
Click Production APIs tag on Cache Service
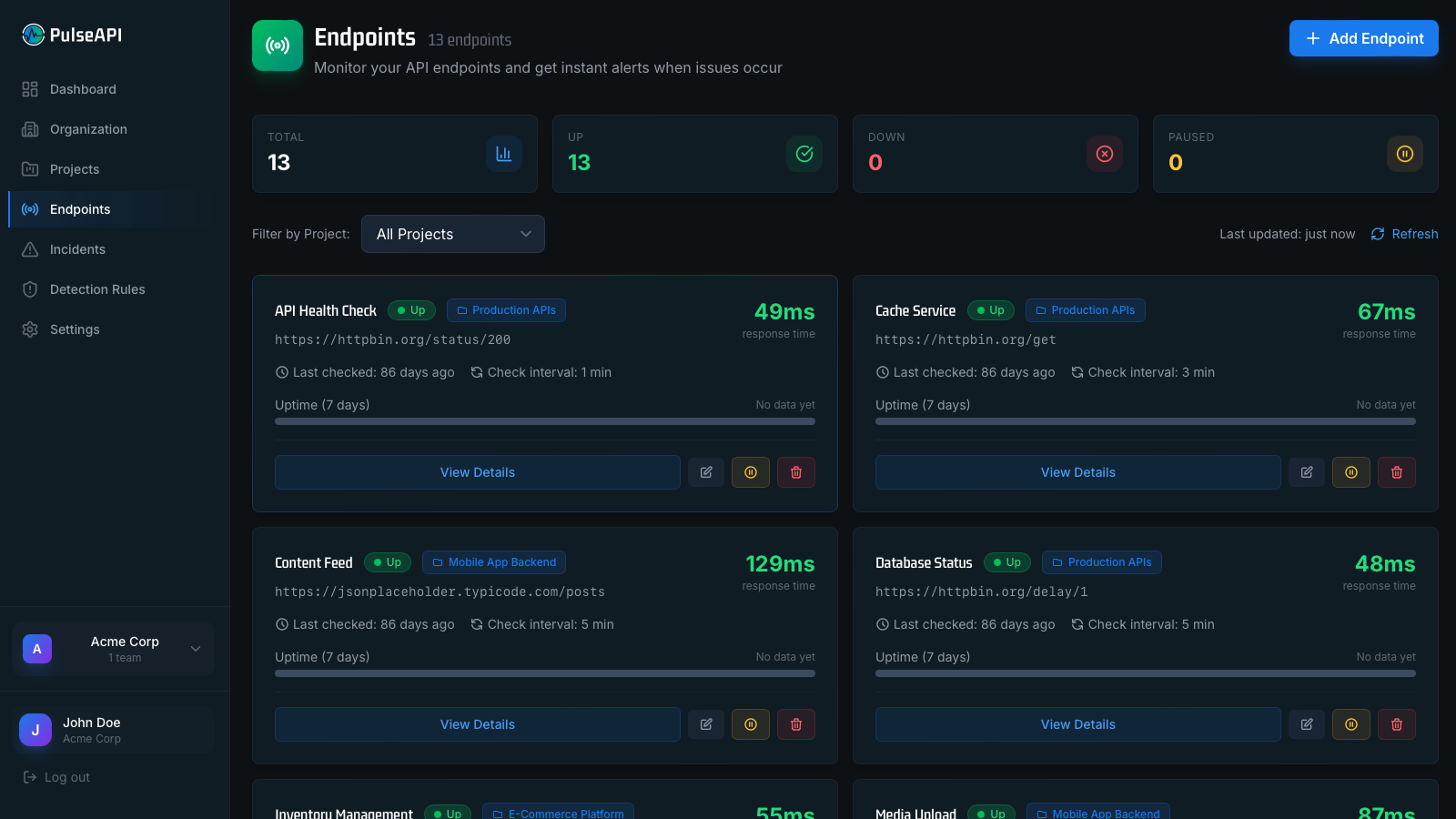coord(1085,310)
